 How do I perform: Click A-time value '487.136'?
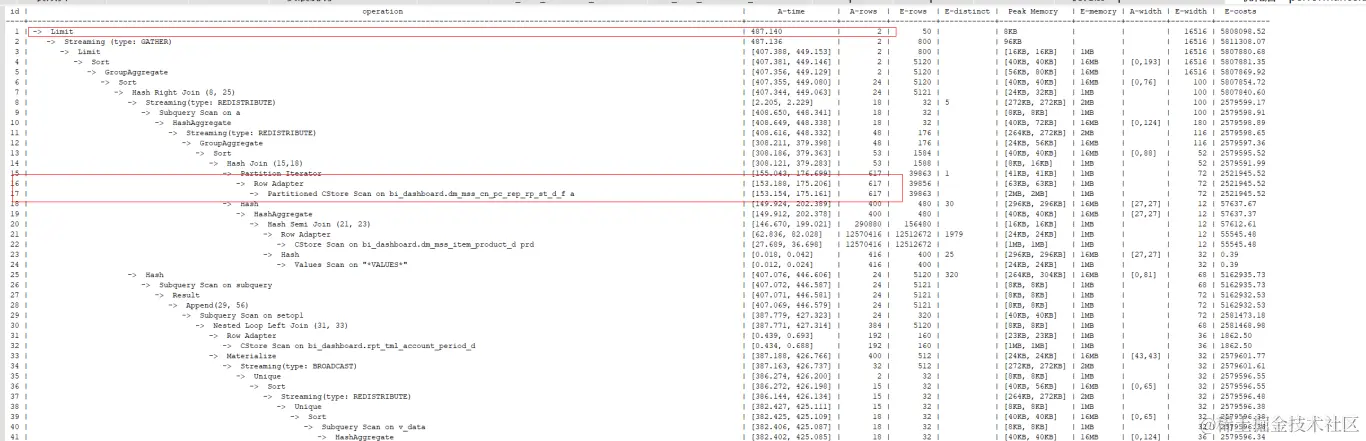766,42
